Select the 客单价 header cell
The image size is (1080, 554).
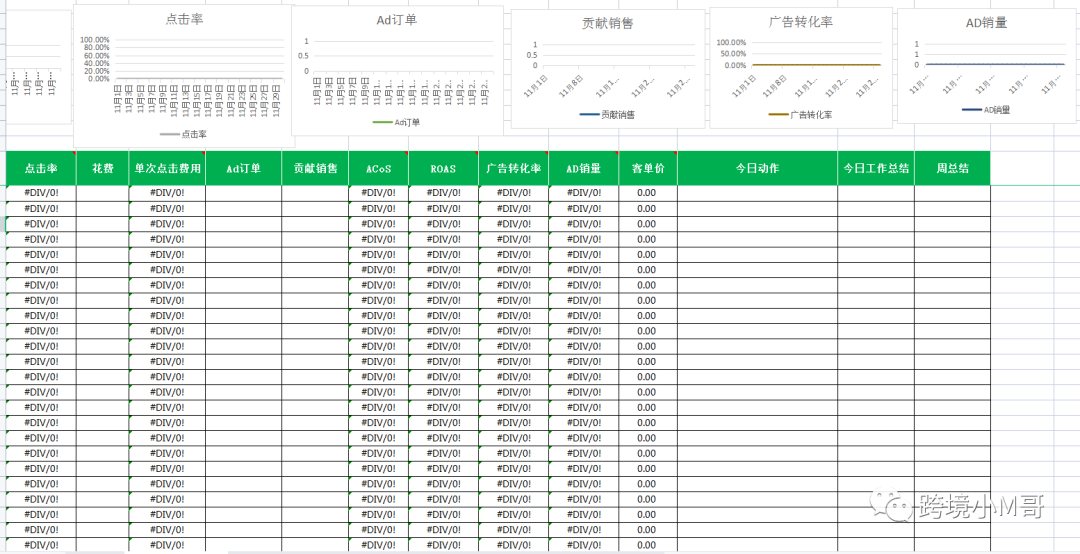(x=647, y=169)
